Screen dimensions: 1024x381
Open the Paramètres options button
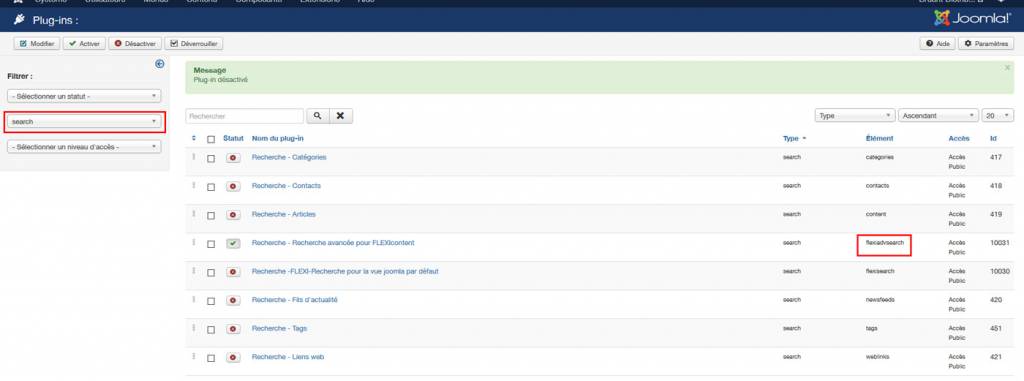tap(986, 44)
